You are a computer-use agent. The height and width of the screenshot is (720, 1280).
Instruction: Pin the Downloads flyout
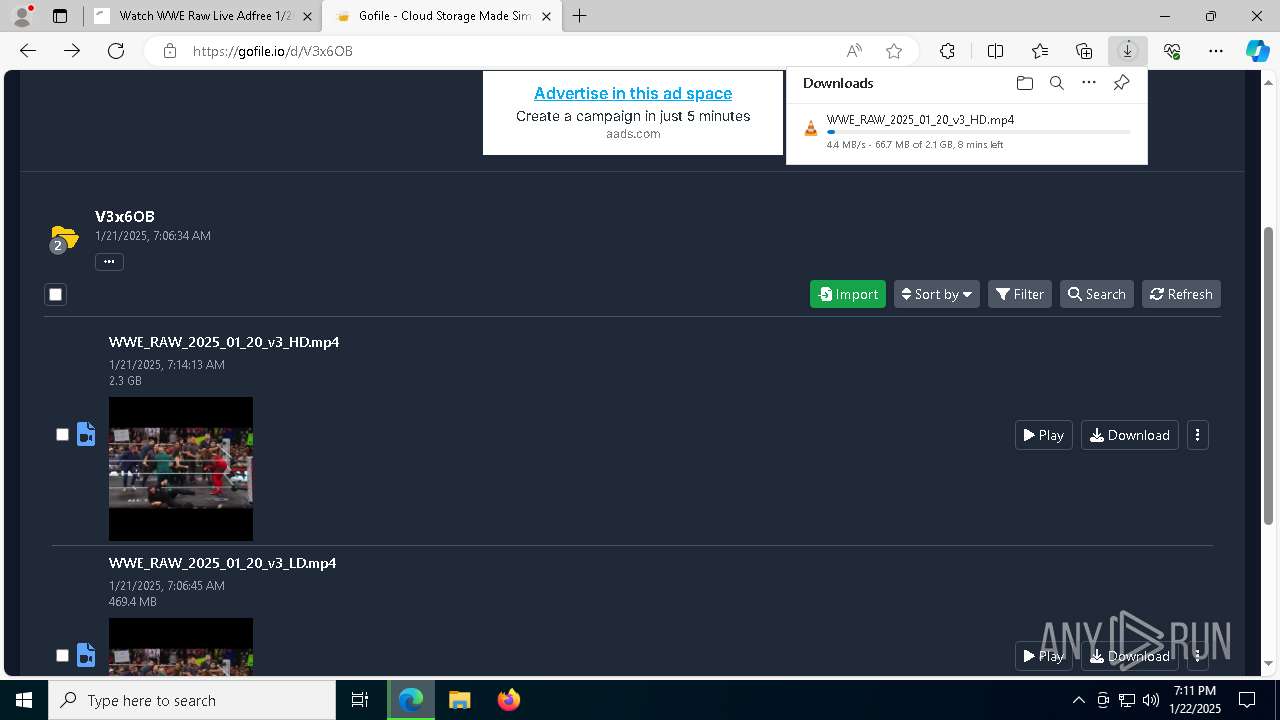pyautogui.click(x=1121, y=83)
